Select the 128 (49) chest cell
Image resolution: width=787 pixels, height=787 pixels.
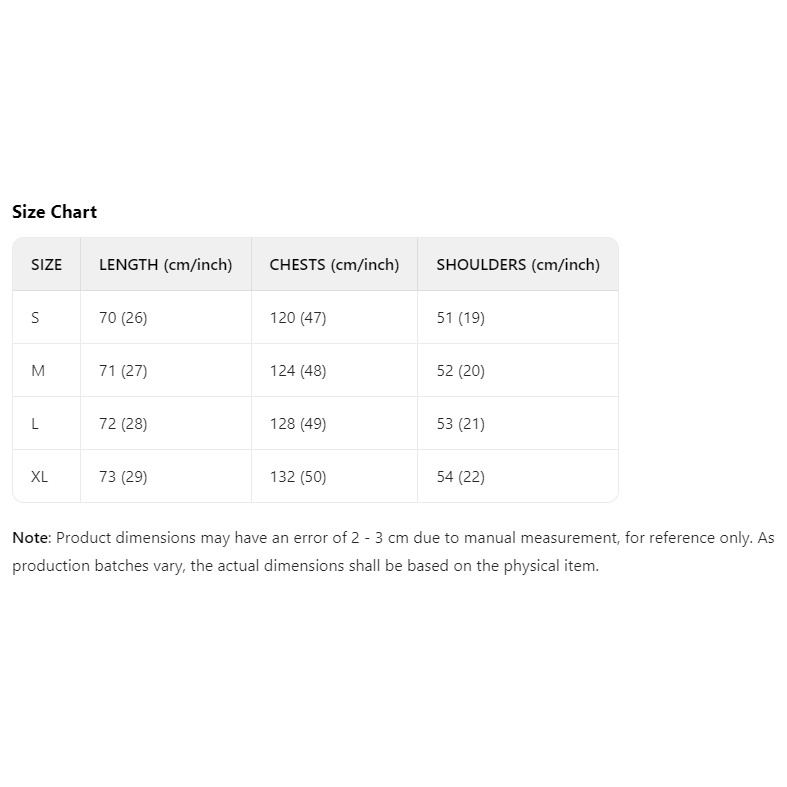click(298, 424)
